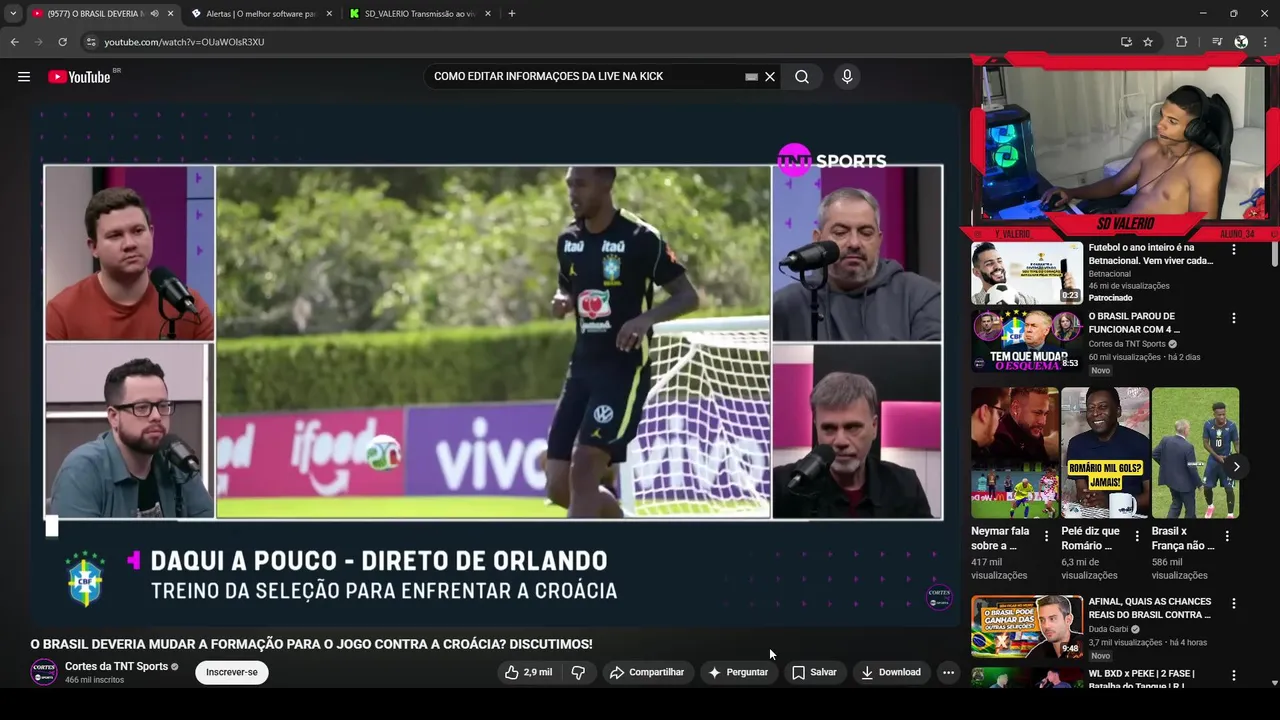Click the address bar URL
The image size is (1280, 720).
(184, 42)
